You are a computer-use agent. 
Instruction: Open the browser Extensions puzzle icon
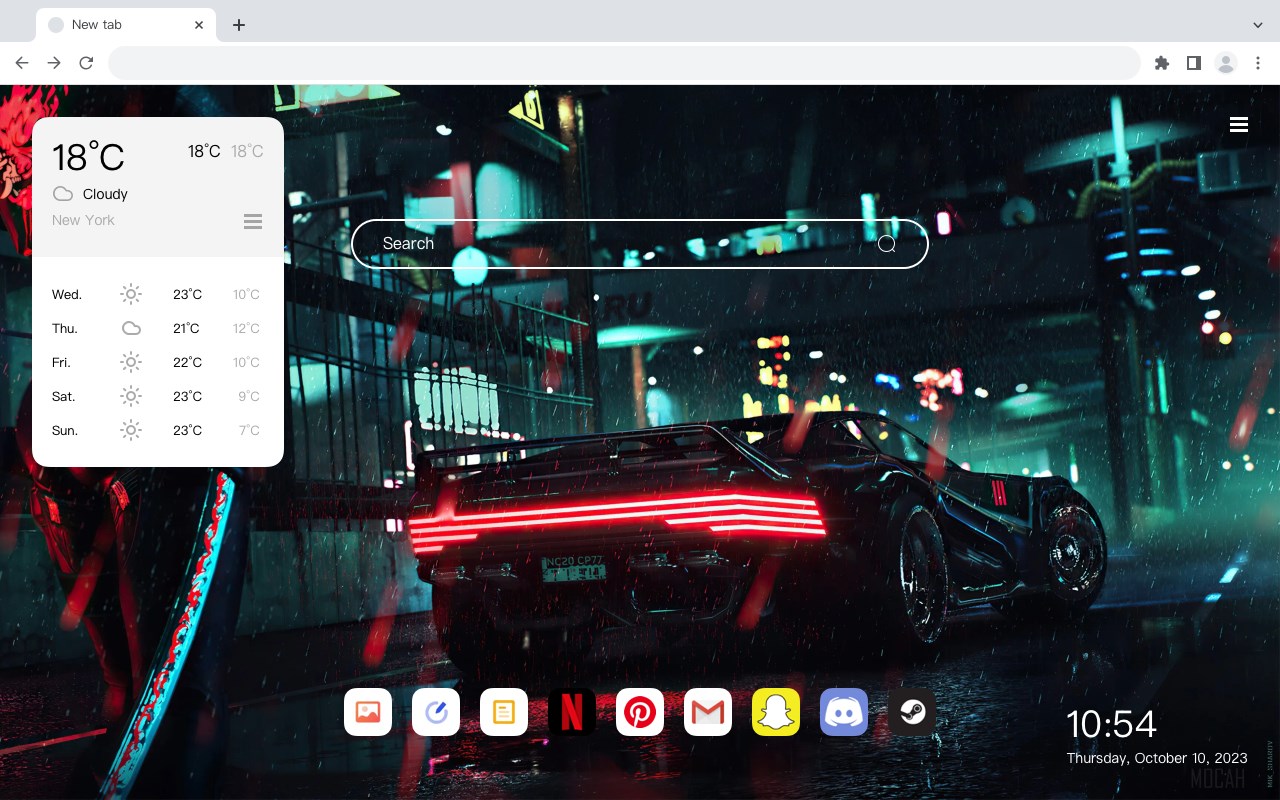1161,63
